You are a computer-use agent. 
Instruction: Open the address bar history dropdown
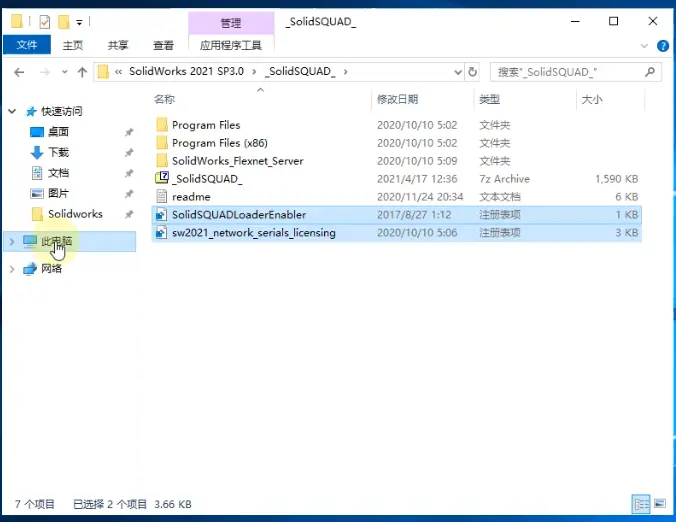coord(458,72)
